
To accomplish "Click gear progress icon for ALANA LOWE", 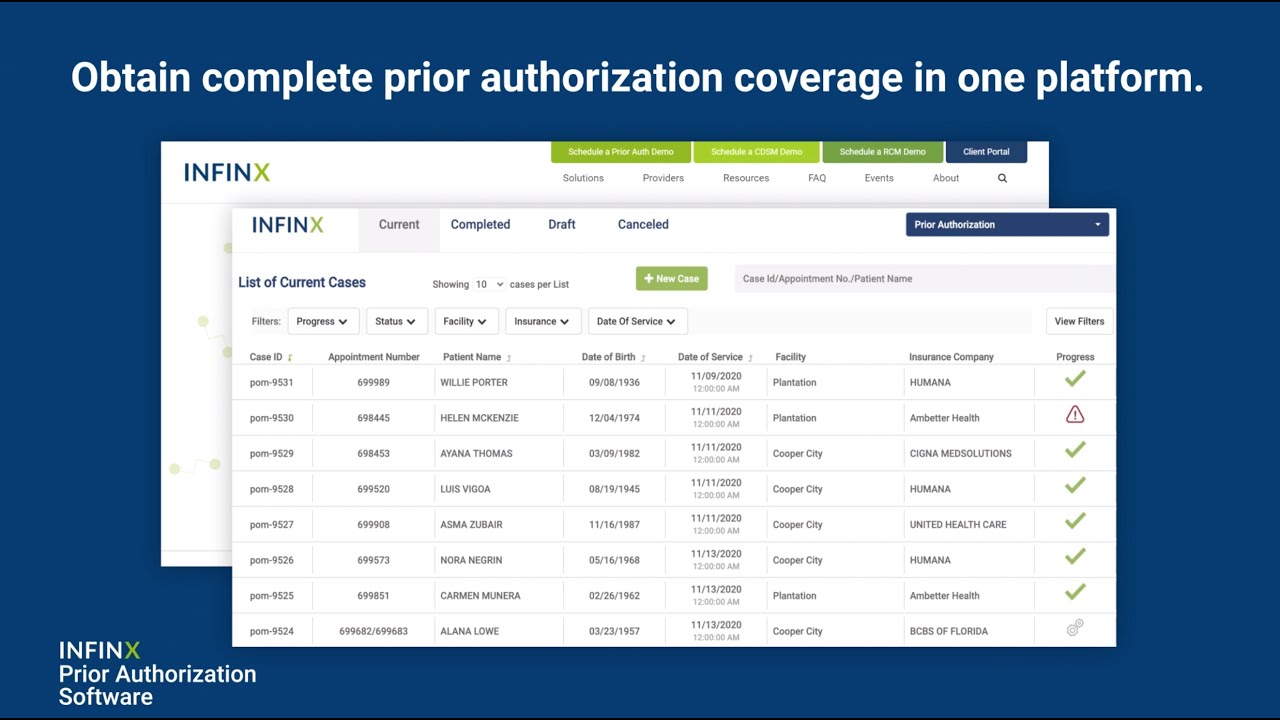I will [x=1075, y=628].
